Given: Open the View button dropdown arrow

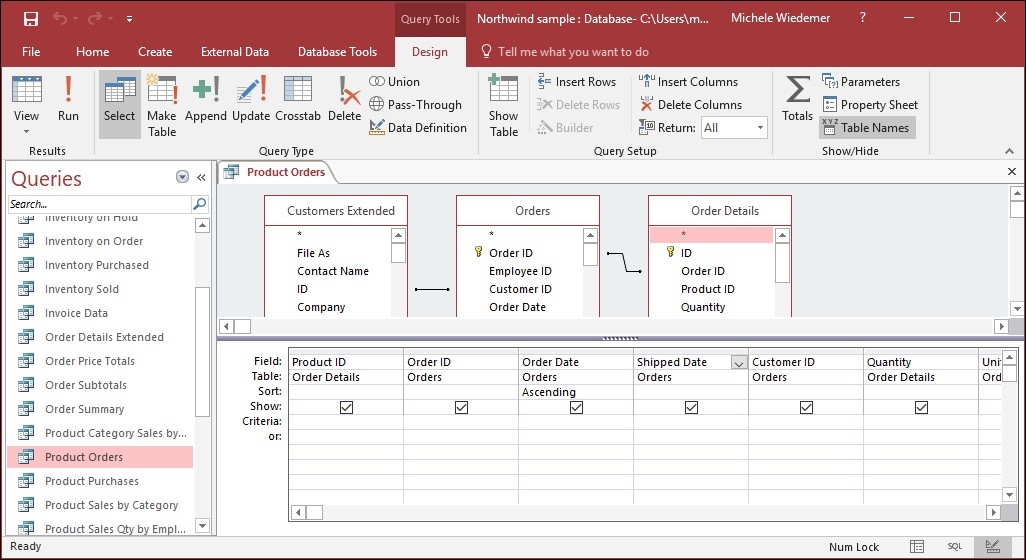Looking at the screenshot, I should coord(26,131).
